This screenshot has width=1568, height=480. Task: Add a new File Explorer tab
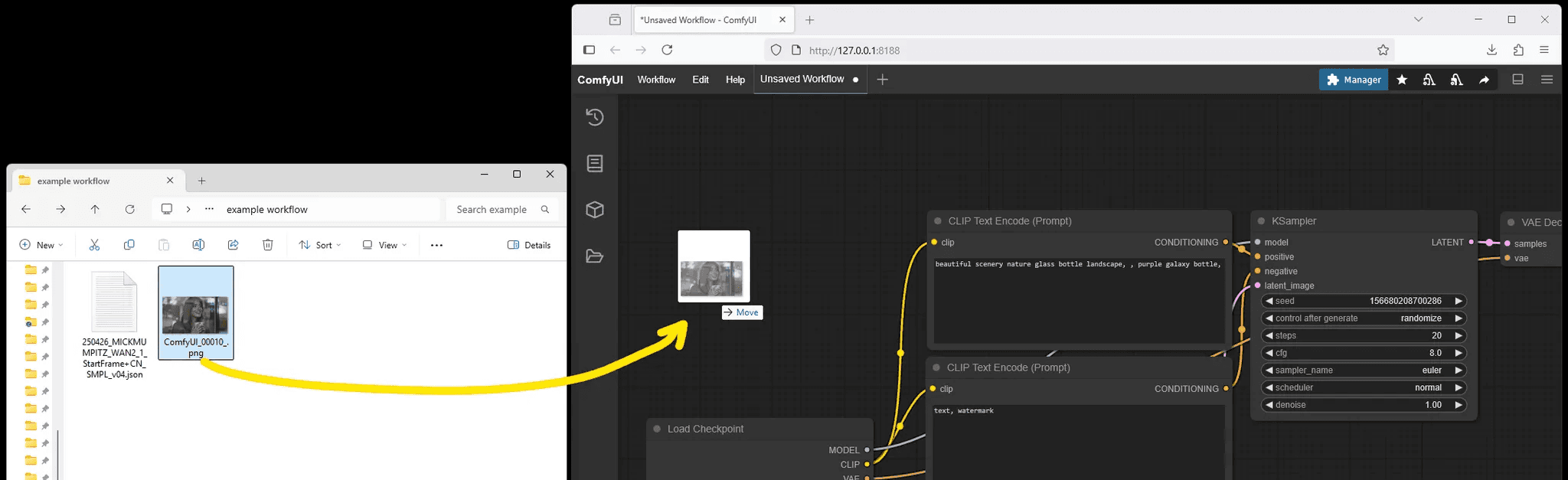[201, 181]
